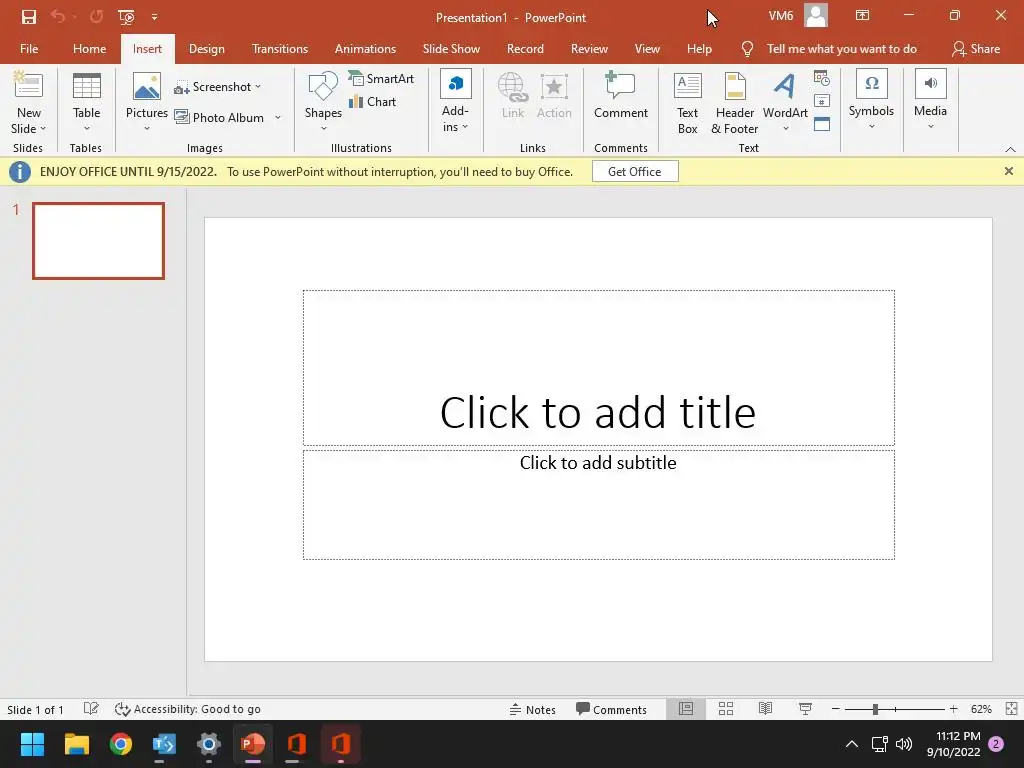
Task: Click the zoom slider handle
Action: tap(875, 709)
